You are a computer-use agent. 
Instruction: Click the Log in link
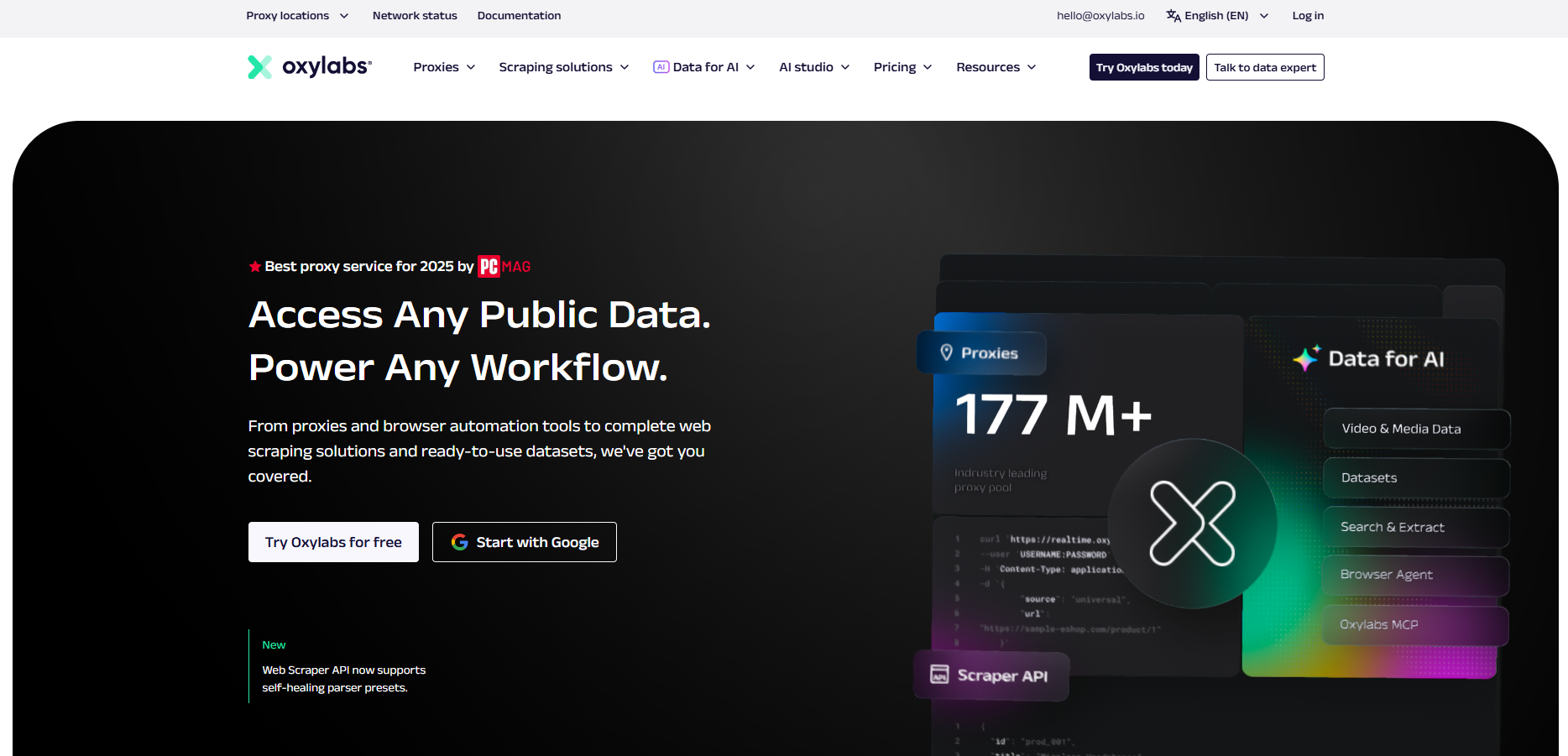[1307, 15]
